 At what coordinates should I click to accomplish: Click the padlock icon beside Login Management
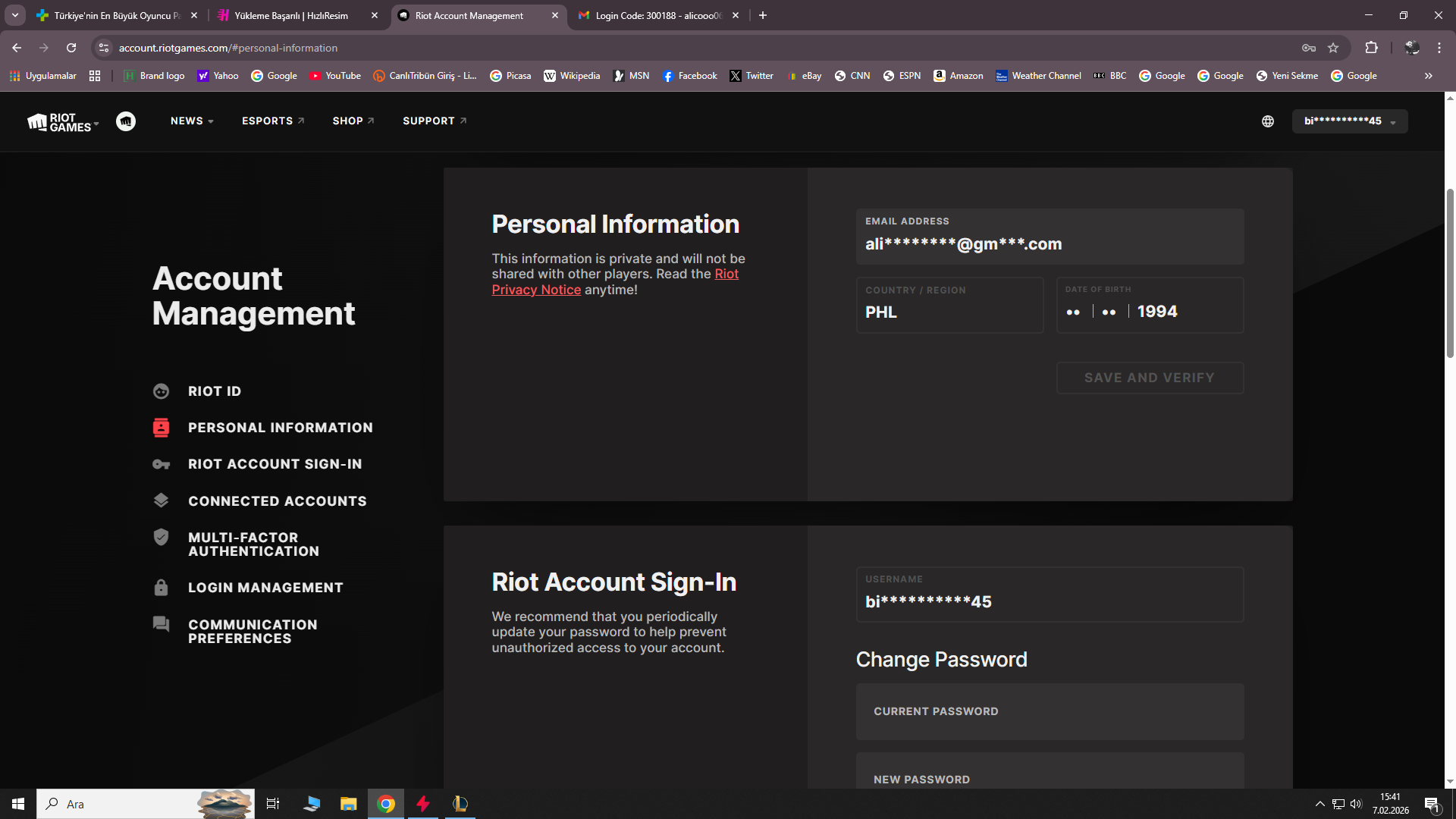161,588
